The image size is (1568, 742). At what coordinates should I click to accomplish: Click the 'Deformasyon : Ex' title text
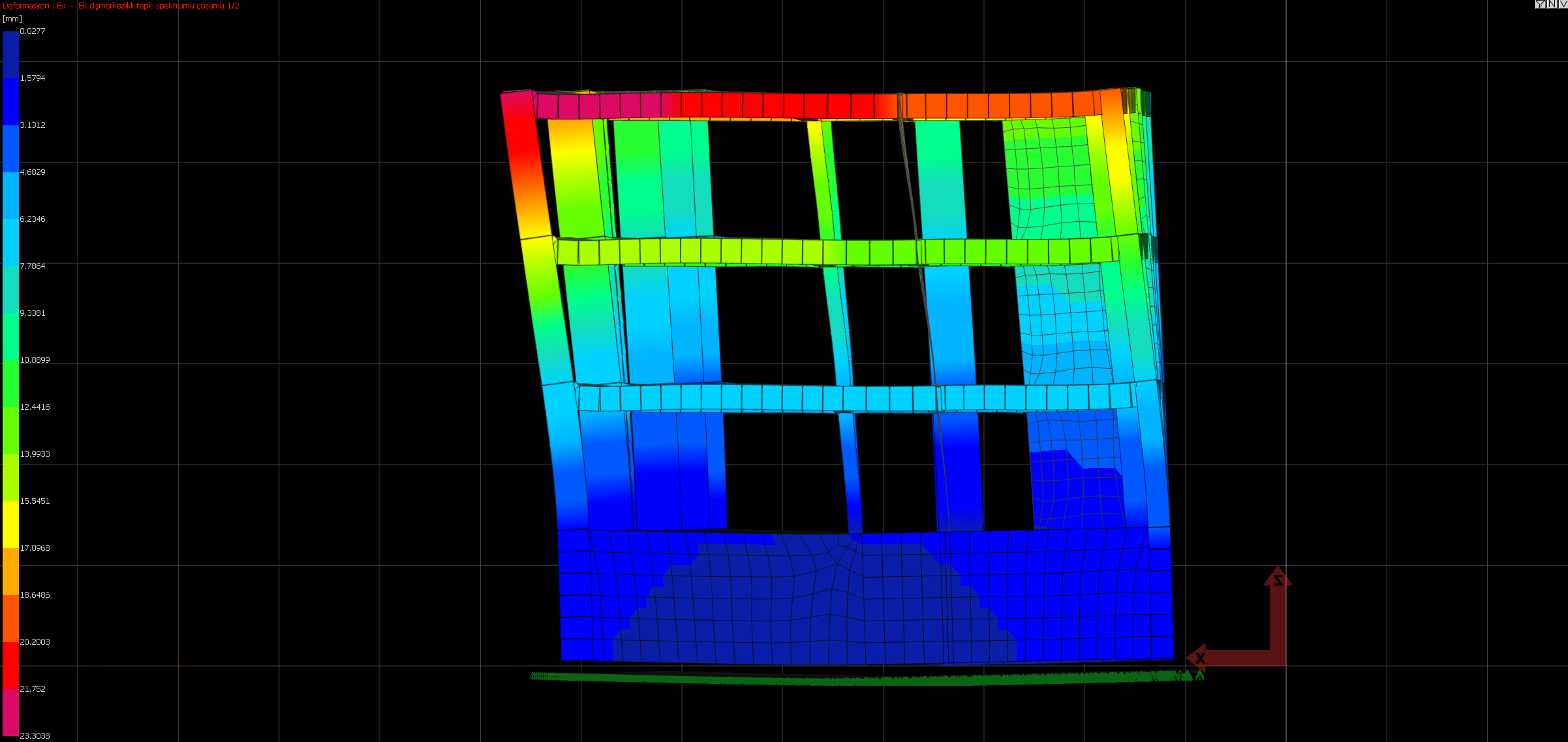tap(34, 6)
